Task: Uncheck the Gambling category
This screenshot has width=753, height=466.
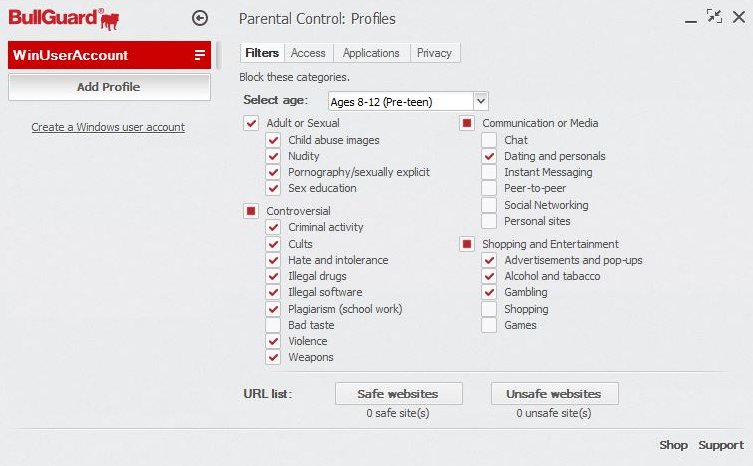Action: [x=489, y=292]
